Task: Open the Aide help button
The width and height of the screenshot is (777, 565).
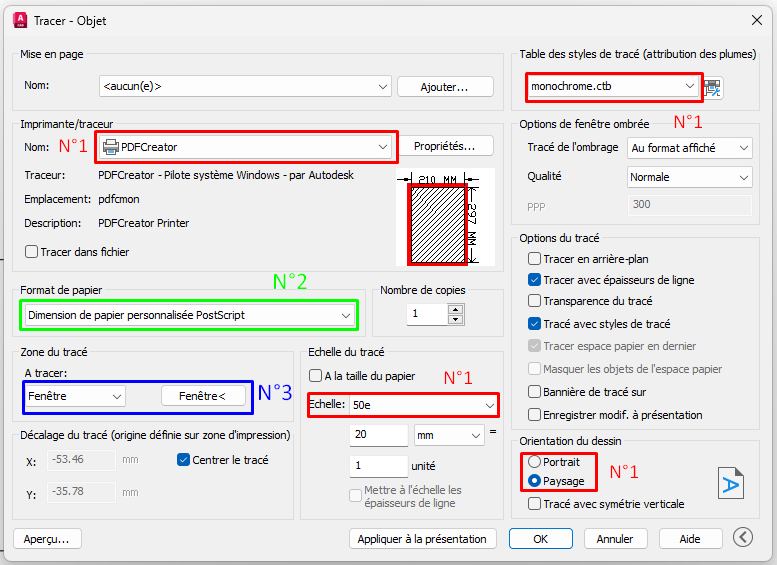Action: 690,539
